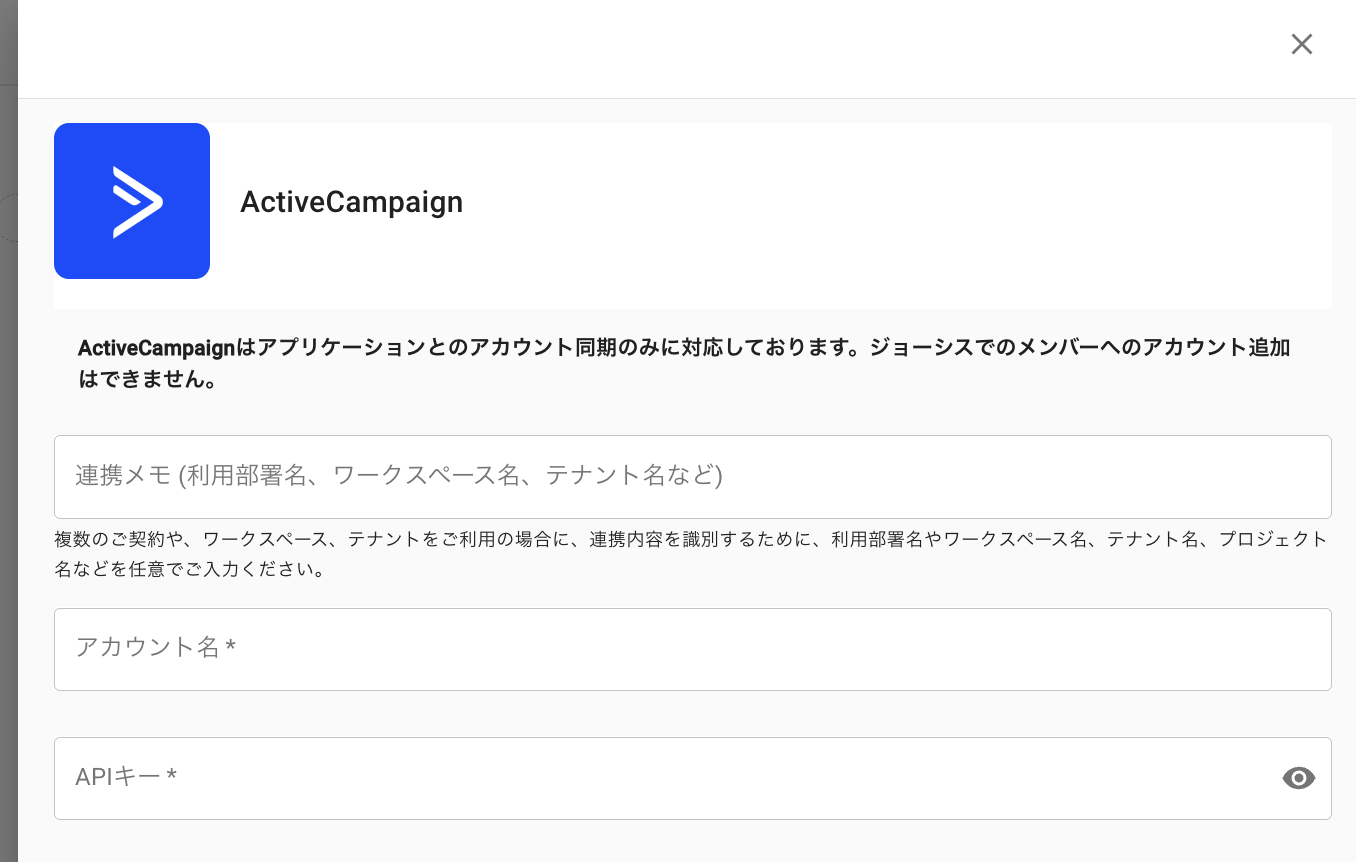The height and width of the screenshot is (862, 1356).
Task: Click the white arrow inside the logo
Action: point(137,202)
